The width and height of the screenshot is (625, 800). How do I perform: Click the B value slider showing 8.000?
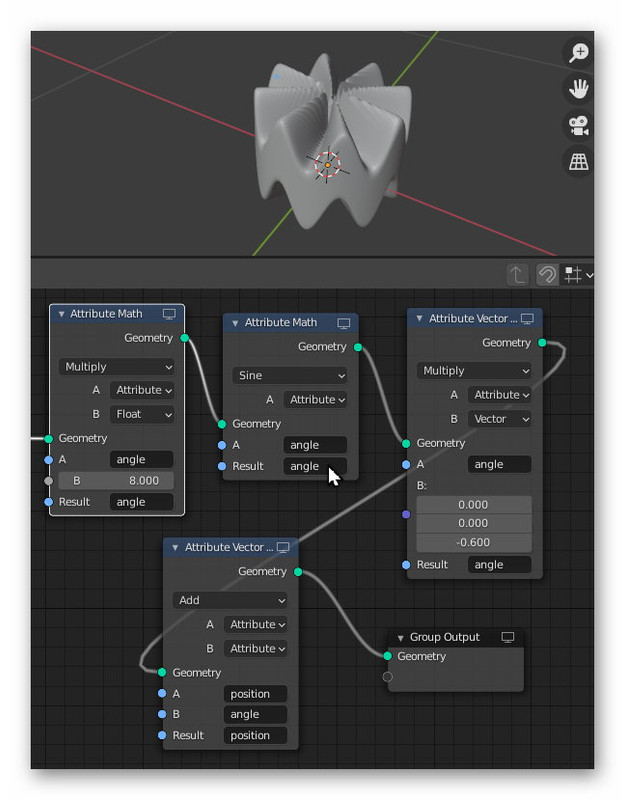(x=116, y=481)
